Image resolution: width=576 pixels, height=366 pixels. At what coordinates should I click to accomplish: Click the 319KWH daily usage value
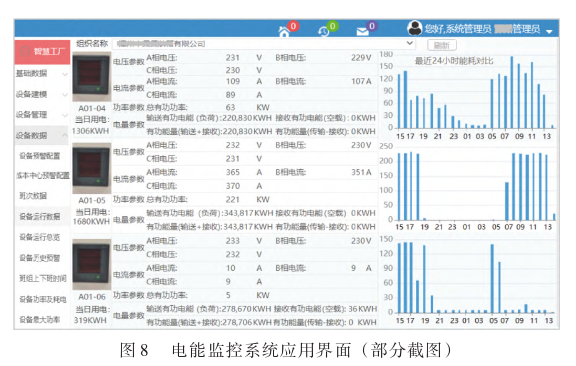click(x=90, y=320)
